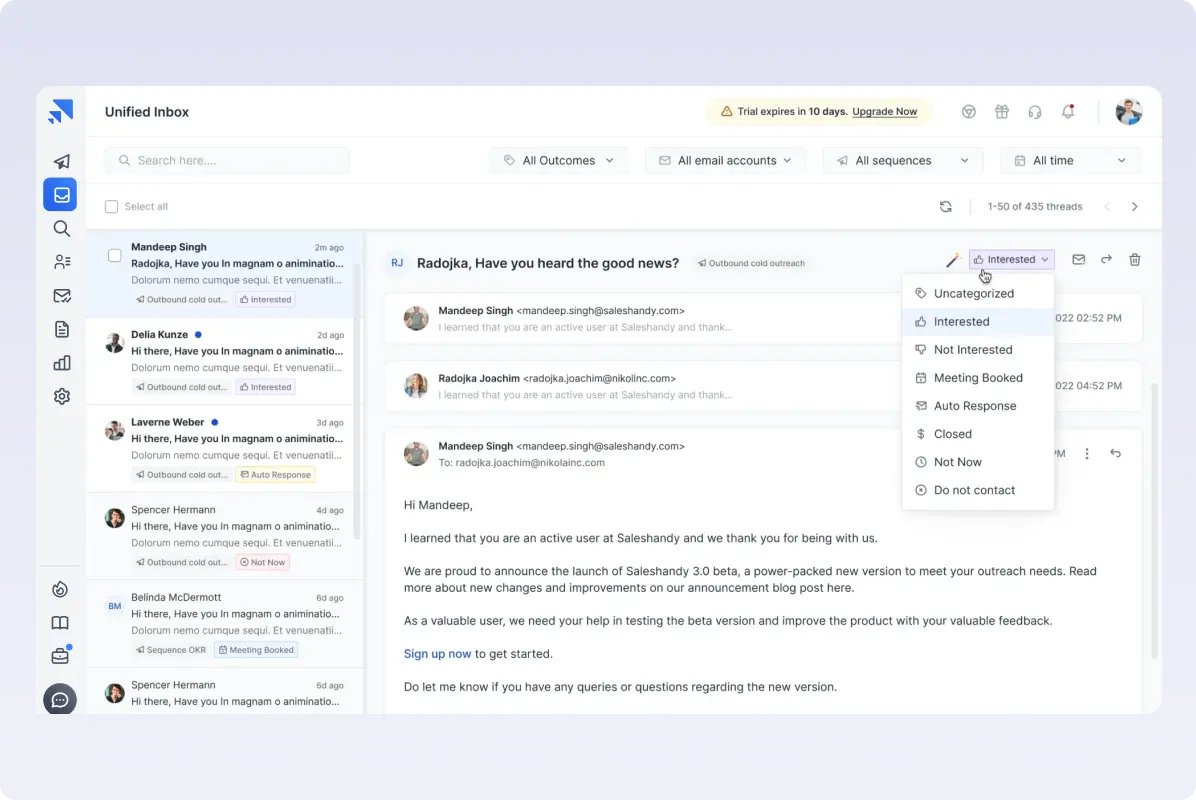Click the magic wand icon beside Interested
The image size is (1196, 800).
952,260
